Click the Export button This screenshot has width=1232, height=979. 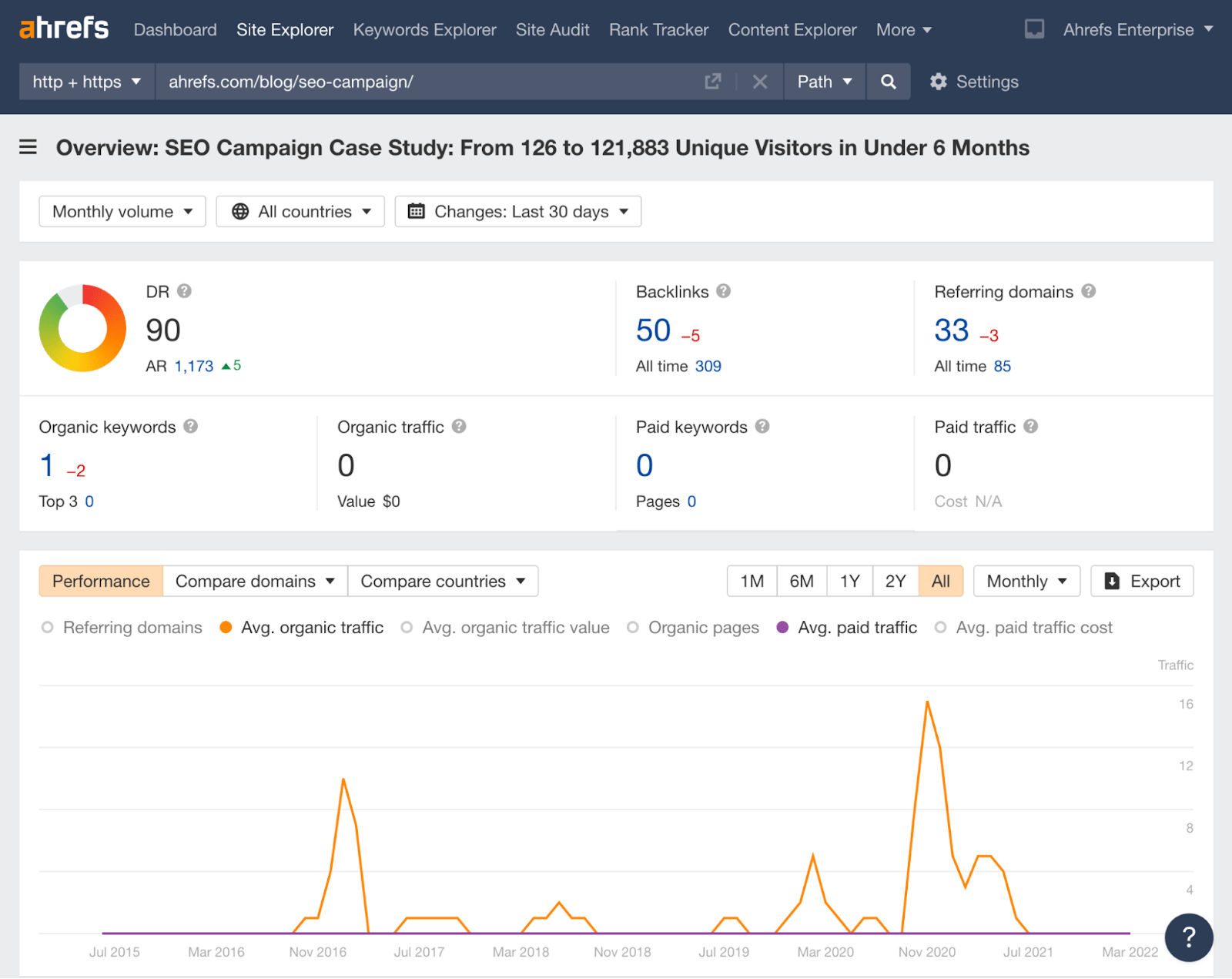tap(1142, 582)
